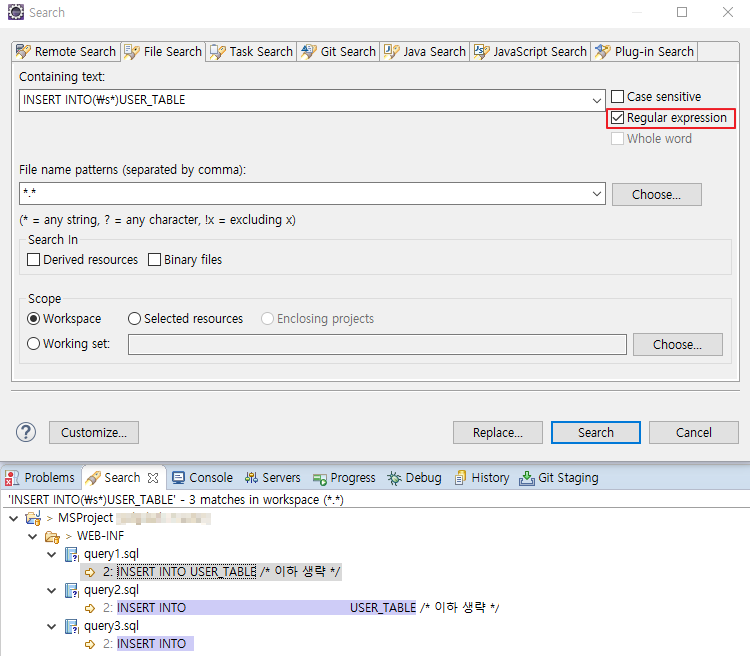Switch to the Task Search tab

tap(252, 51)
